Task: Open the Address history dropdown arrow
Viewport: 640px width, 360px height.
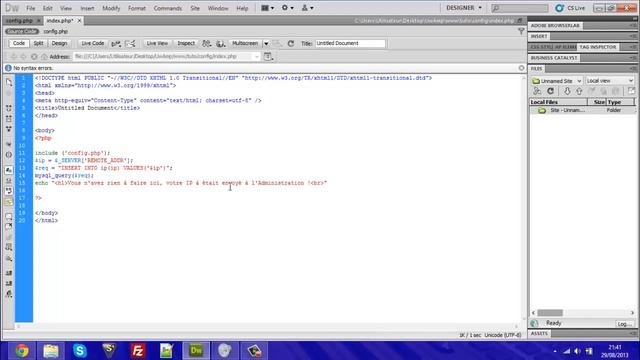Action: 257,56
